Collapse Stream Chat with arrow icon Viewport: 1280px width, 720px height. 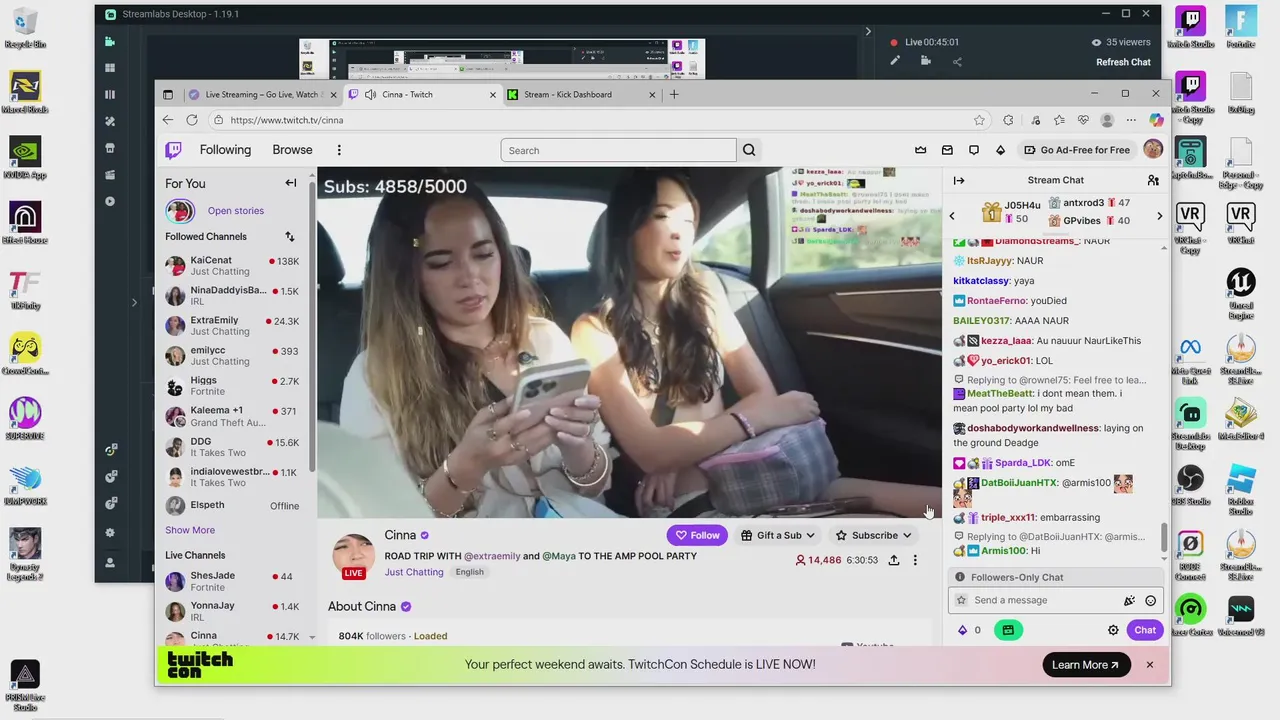coord(959,180)
